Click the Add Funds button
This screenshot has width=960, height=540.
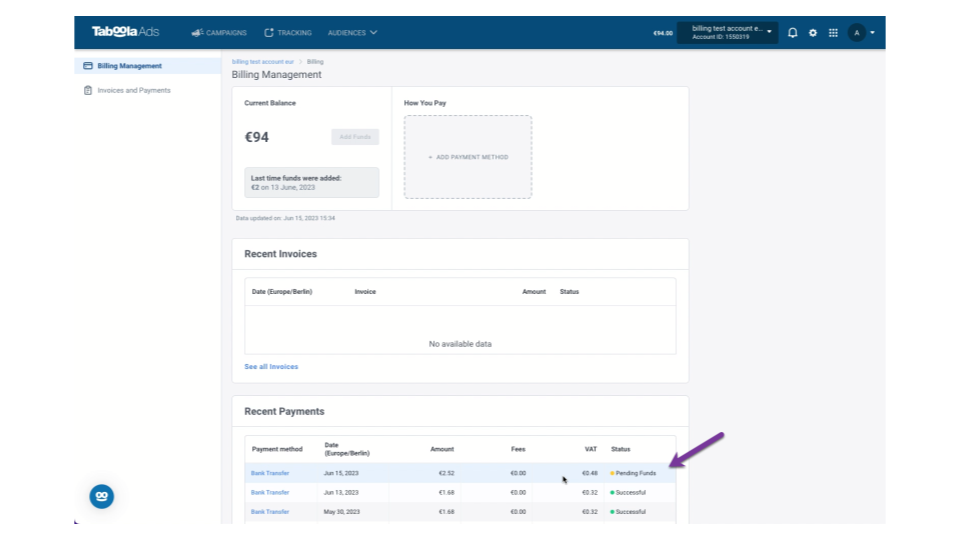pyautogui.click(x=355, y=137)
